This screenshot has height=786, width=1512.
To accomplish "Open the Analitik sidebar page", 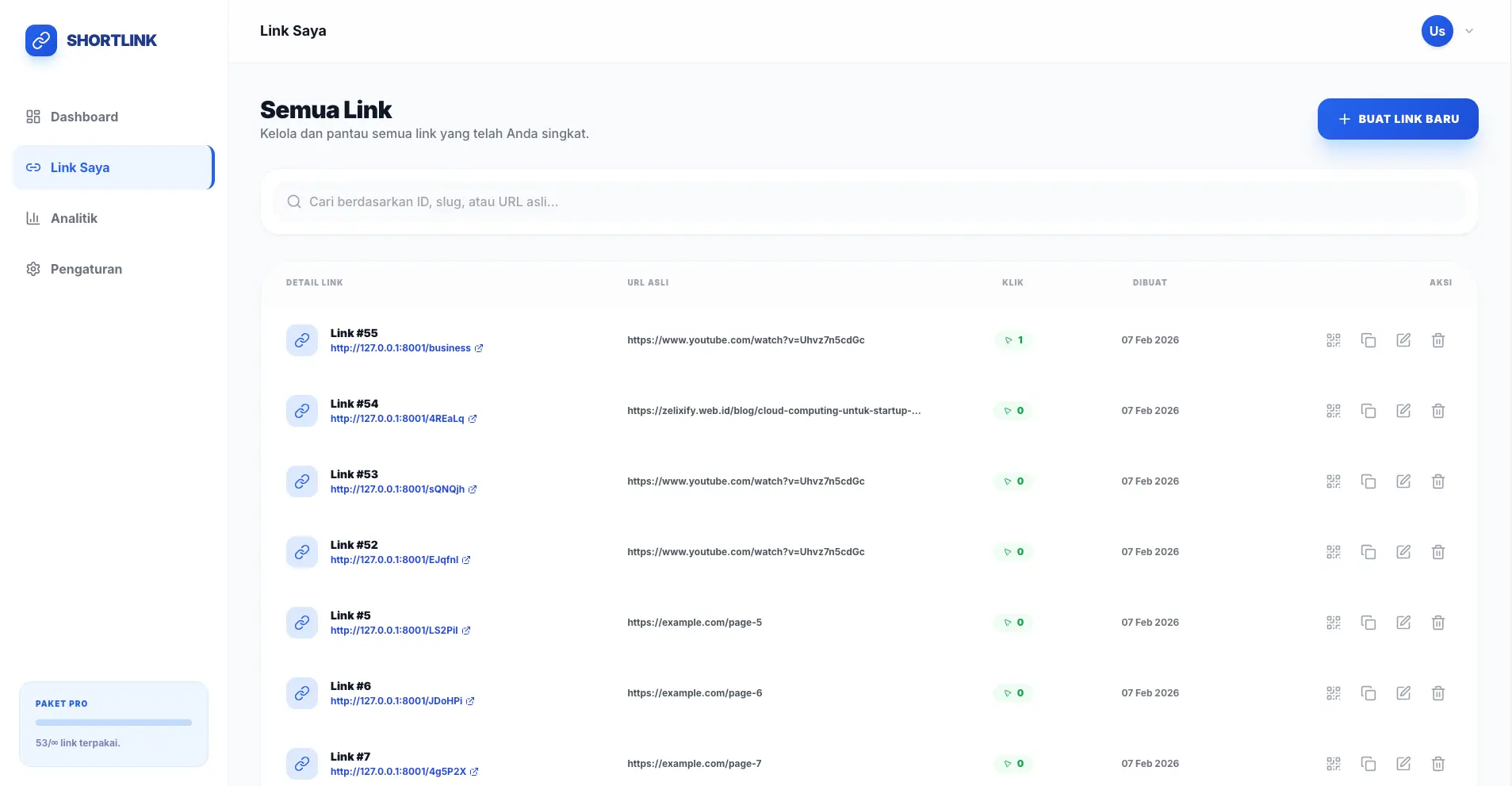I will click(74, 218).
